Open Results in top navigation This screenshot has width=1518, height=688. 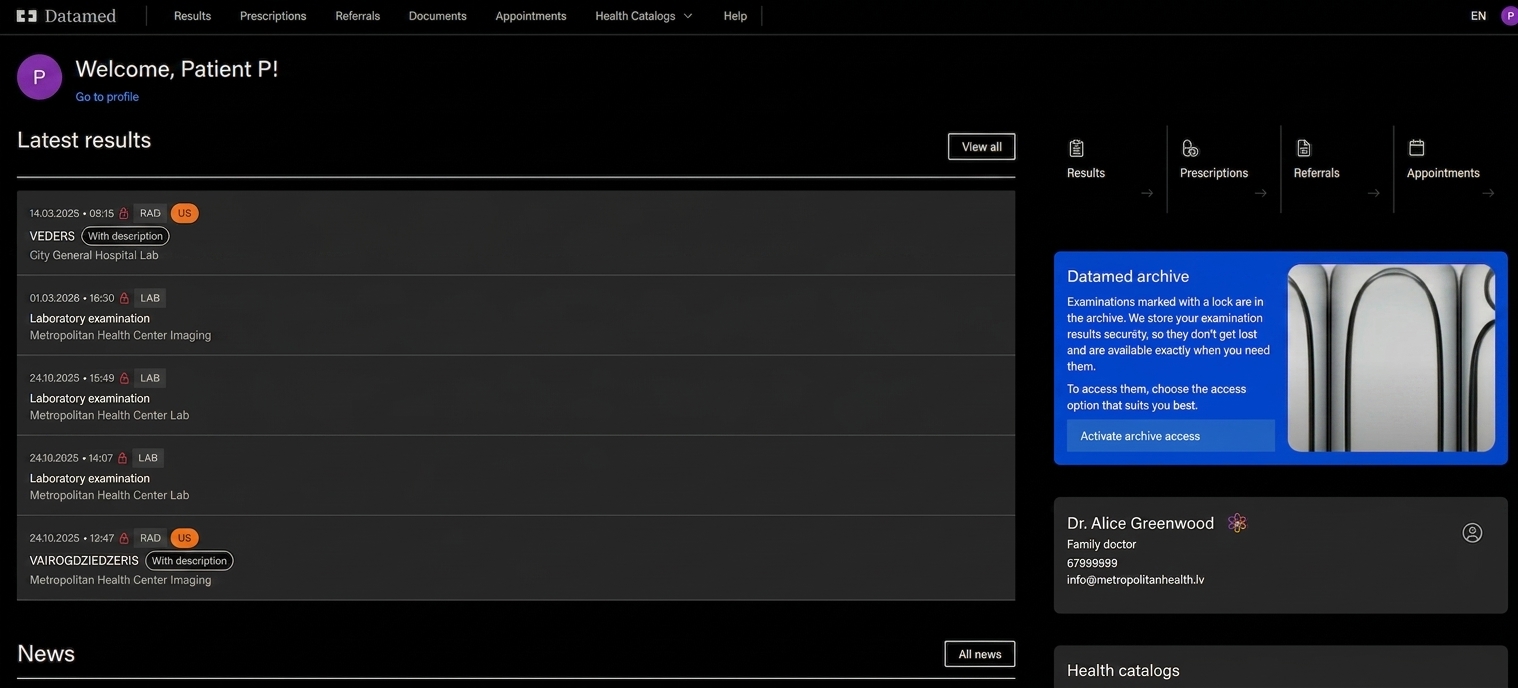coord(192,16)
